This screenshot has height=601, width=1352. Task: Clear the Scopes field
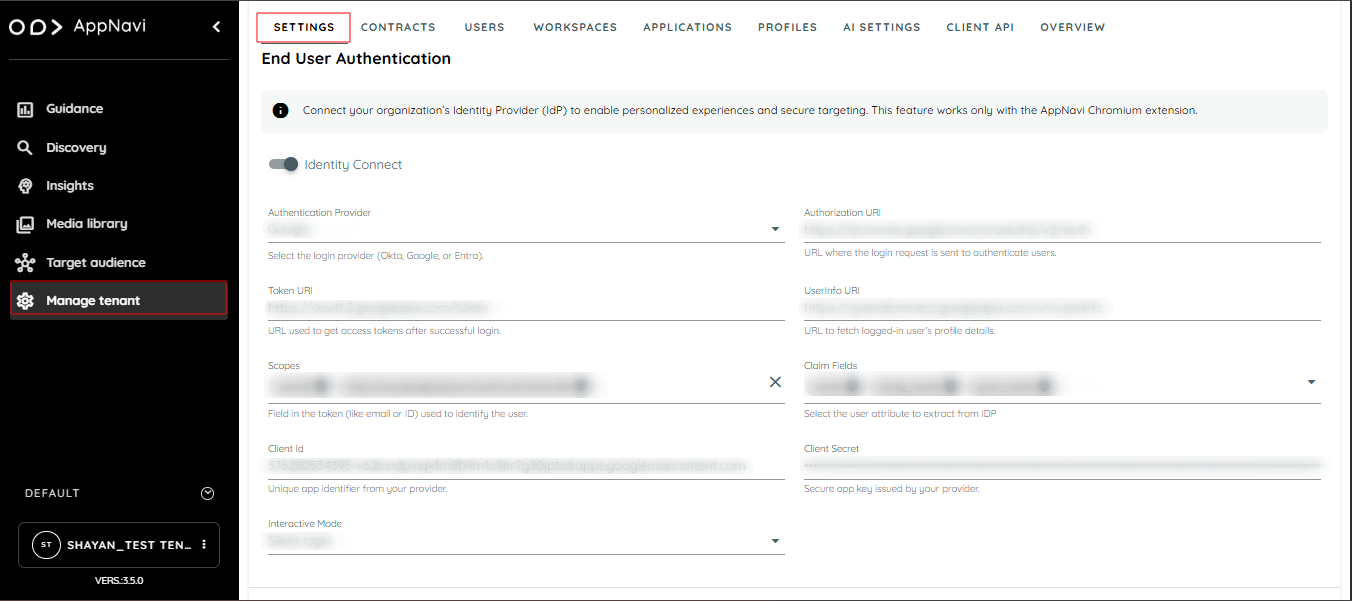(x=775, y=382)
